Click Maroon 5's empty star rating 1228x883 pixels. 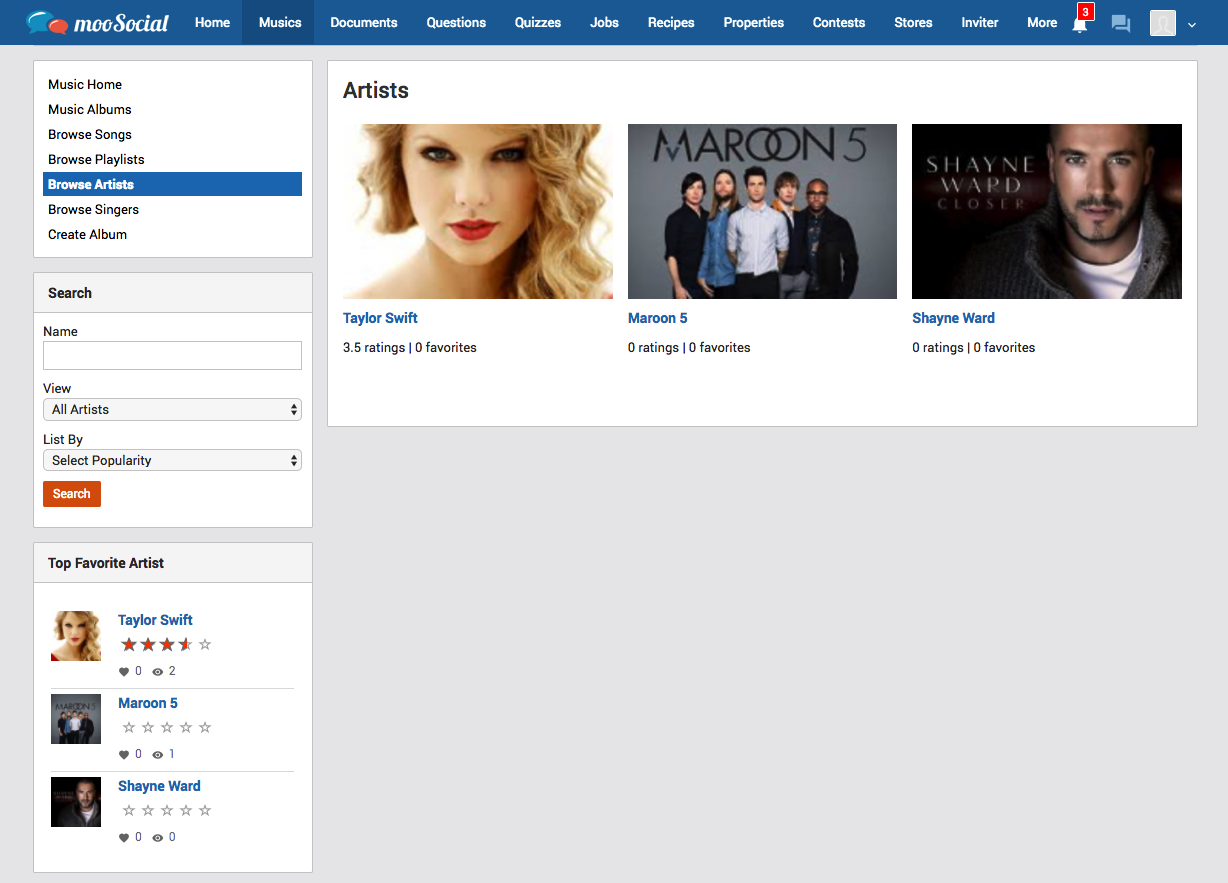pos(166,728)
